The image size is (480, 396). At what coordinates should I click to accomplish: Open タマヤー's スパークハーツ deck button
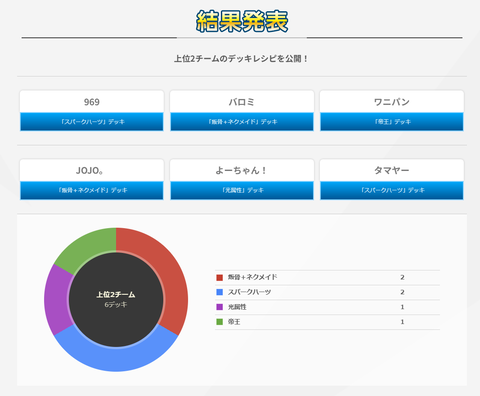392,190
